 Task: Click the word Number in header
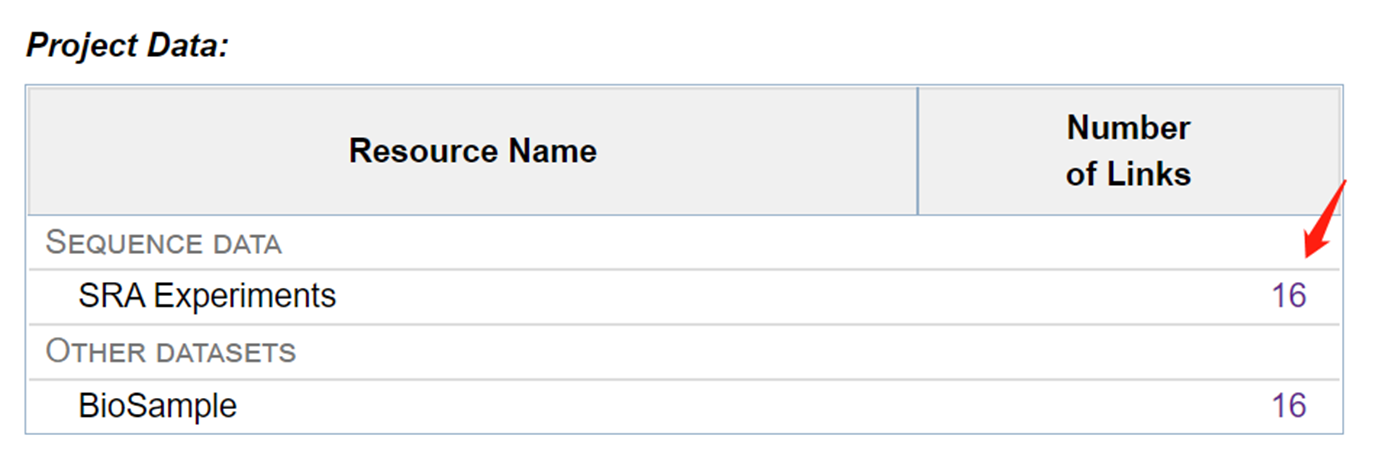pyautogui.click(x=1128, y=128)
